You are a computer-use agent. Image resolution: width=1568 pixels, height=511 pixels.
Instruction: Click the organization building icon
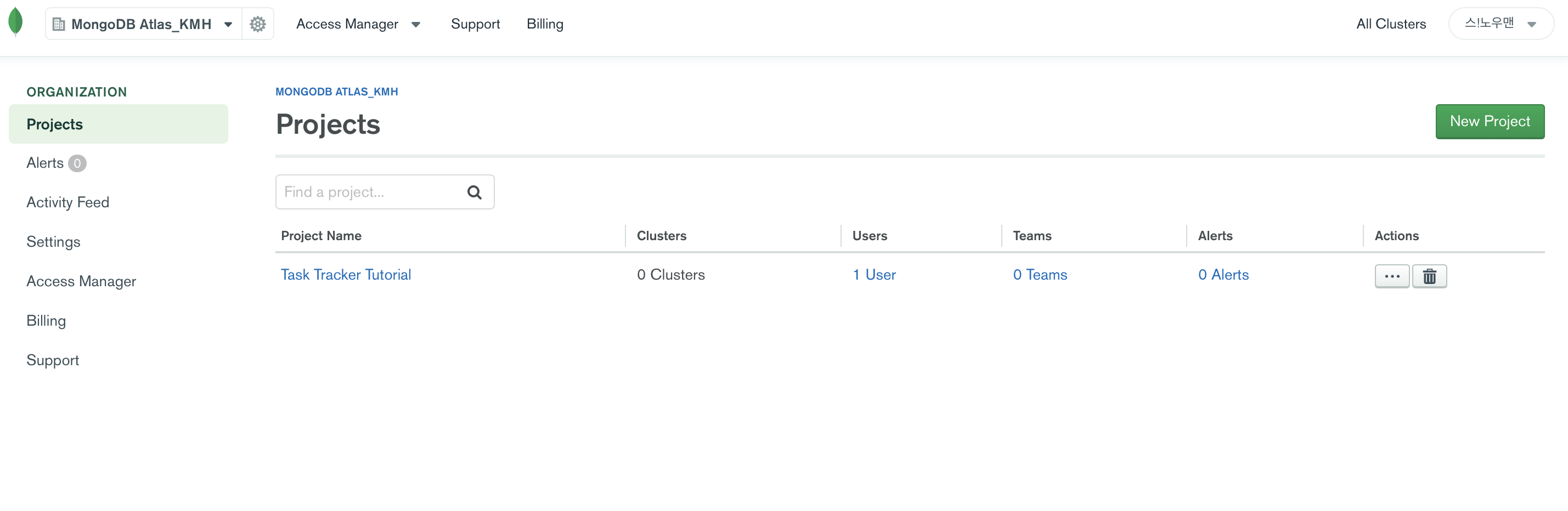(59, 24)
